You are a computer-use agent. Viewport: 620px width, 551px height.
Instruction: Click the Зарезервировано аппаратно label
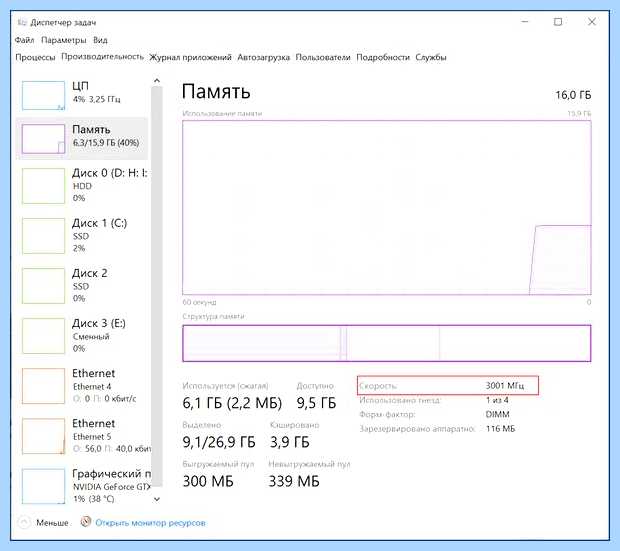pos(417,429)
